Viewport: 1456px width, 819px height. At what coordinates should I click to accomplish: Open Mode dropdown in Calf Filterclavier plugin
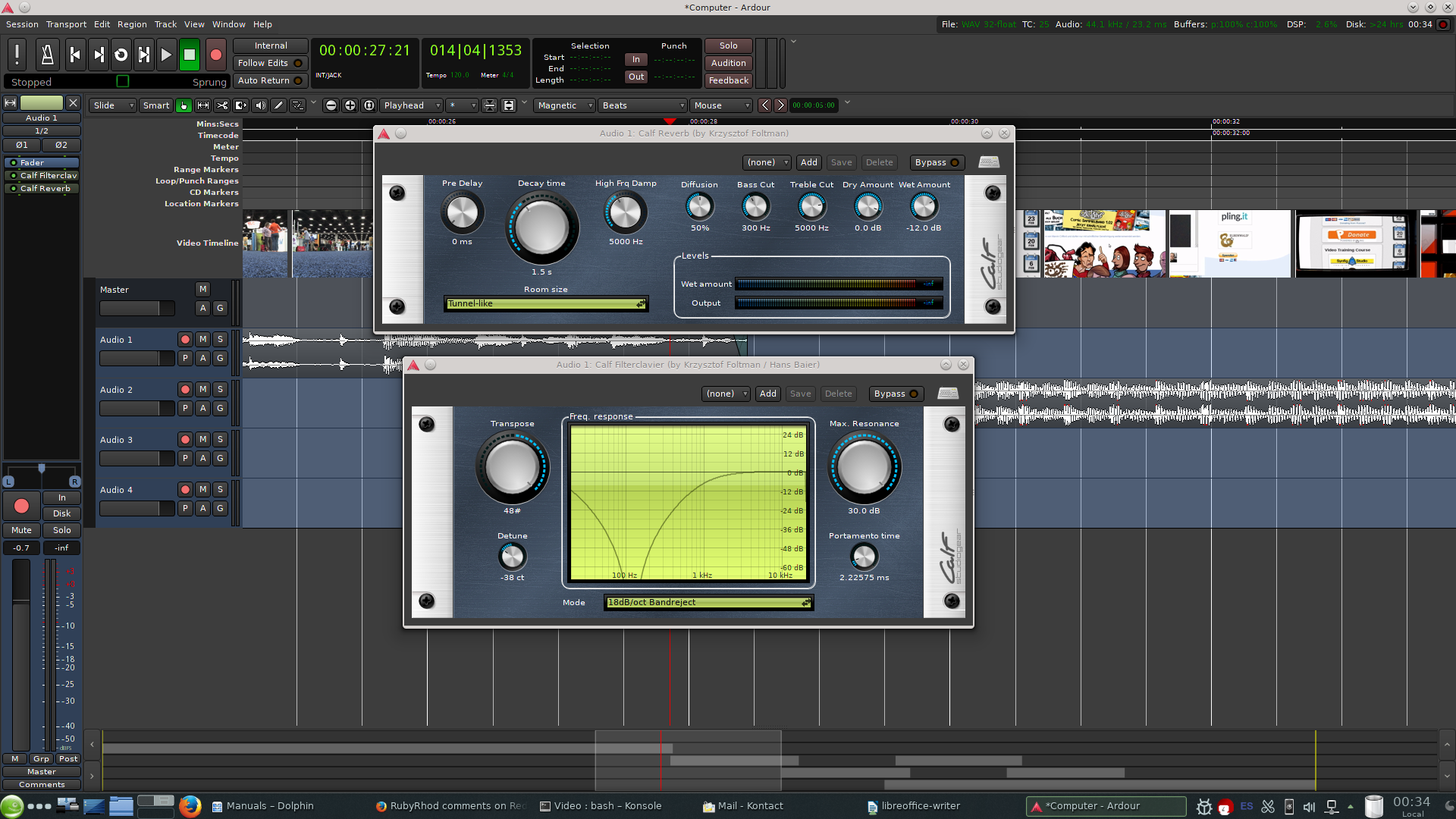coord(710,601)
